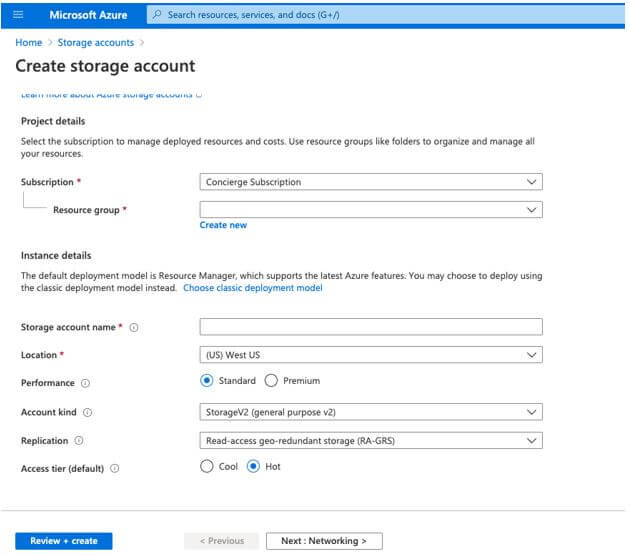Click the Storage account name field
Screen dimensions: 630x556
coord(370,327)
